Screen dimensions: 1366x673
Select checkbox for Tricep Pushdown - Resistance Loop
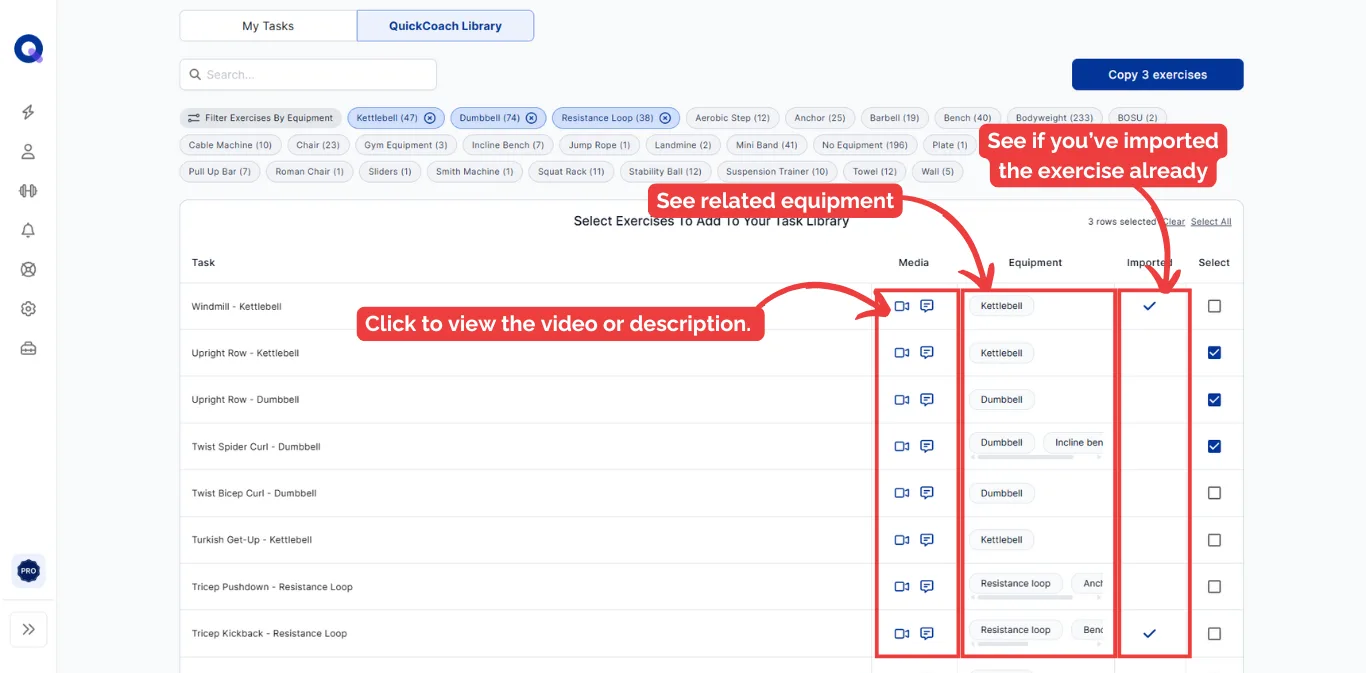[1214, 587]
